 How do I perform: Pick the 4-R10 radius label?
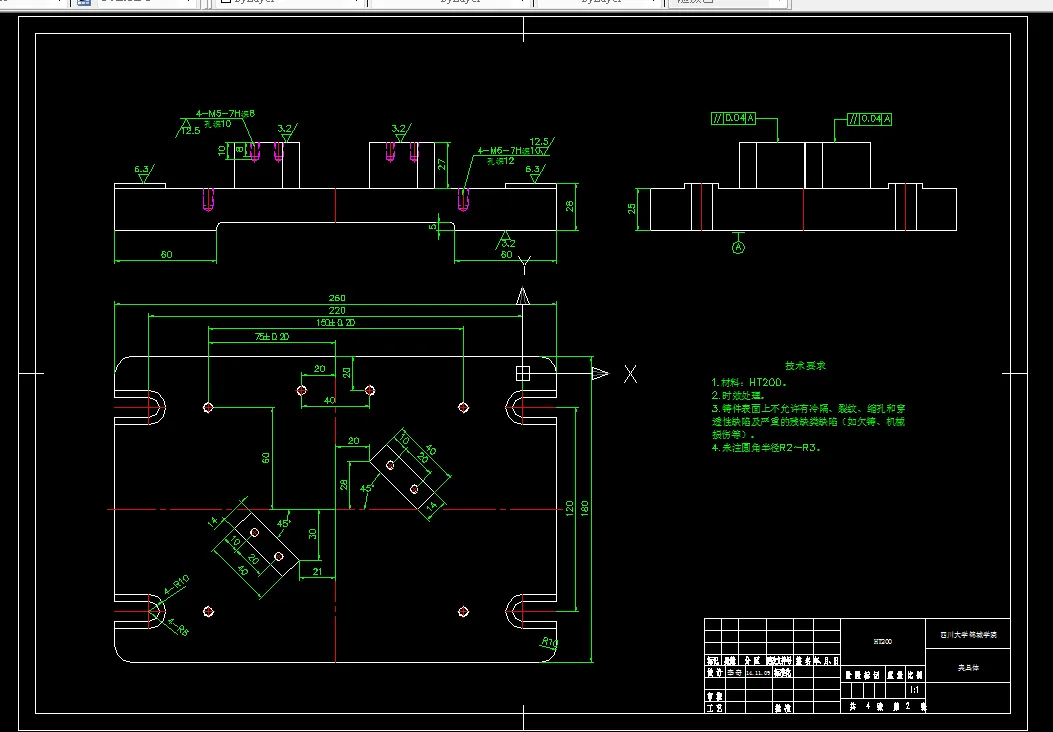[x=176, y=584]
